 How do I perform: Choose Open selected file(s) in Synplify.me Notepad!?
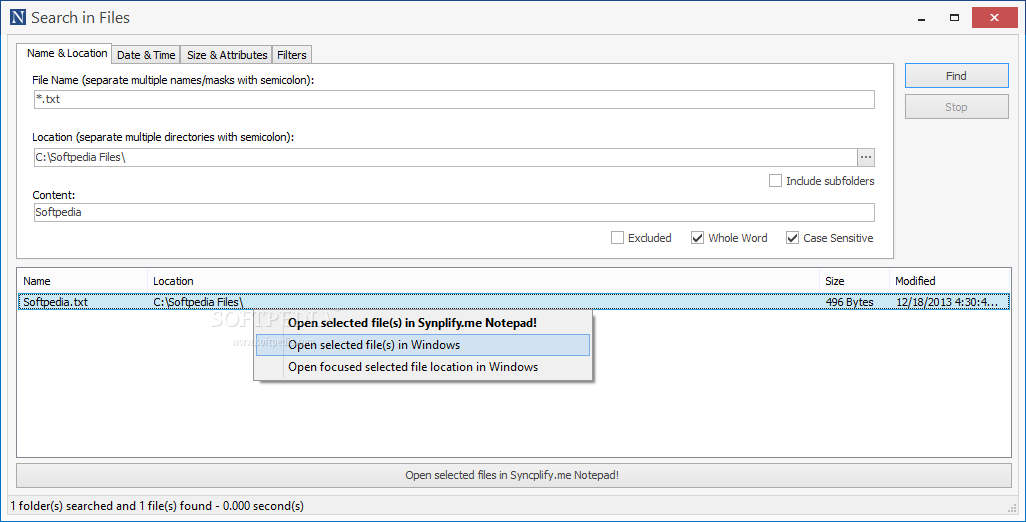pyautogui.click(x=423, y=322)
